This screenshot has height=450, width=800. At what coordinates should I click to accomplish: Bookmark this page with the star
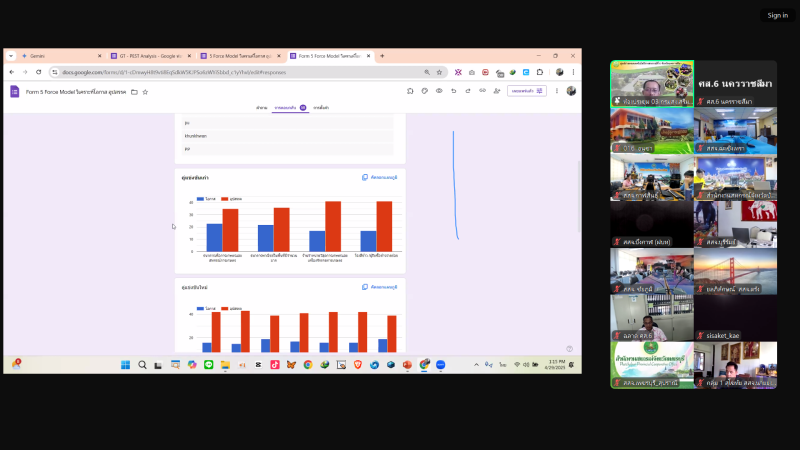click(x=439, y=72)
